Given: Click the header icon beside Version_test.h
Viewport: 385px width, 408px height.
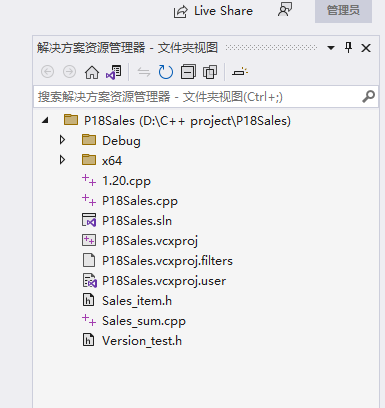Looking at the screenshot, I should point(88,340).
